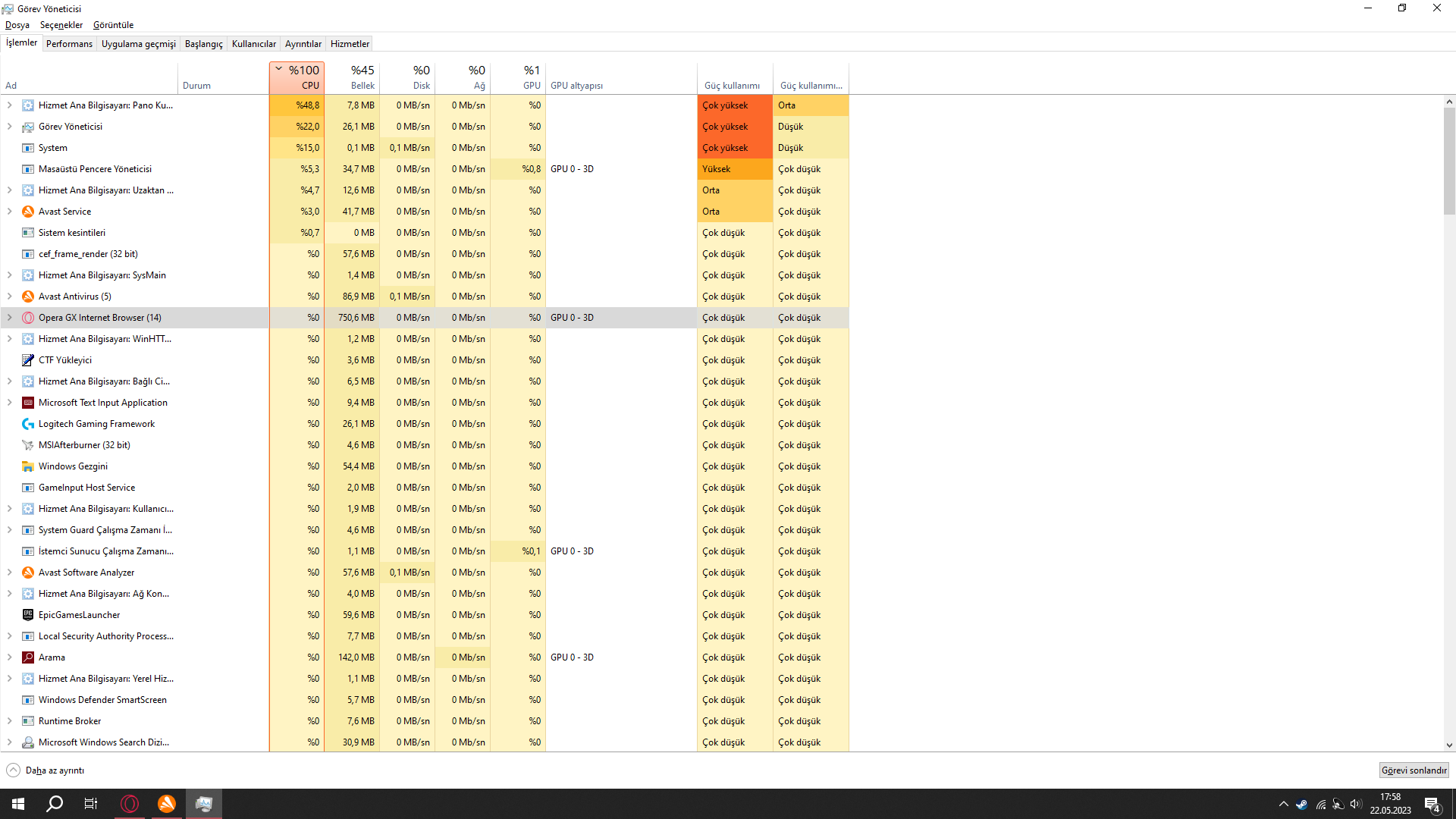The width and height of the screenshot is (1456, 819).
Task: Open the Seçenekler menu
Action: click(61, 25)
